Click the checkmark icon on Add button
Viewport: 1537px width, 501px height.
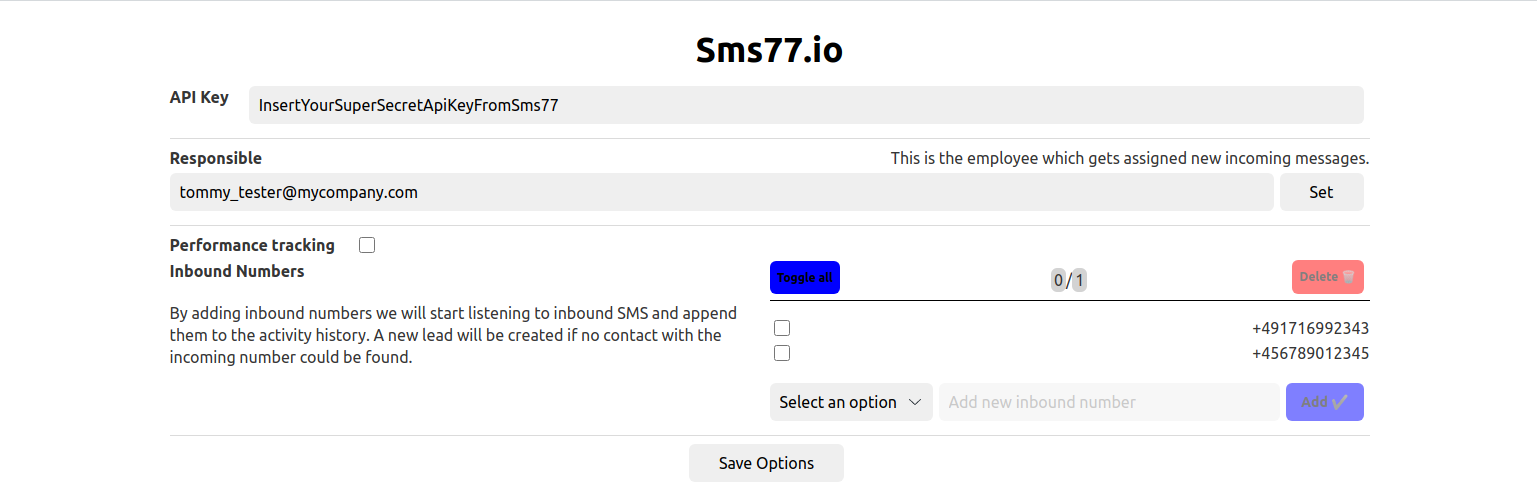(x=1340, y=402)
